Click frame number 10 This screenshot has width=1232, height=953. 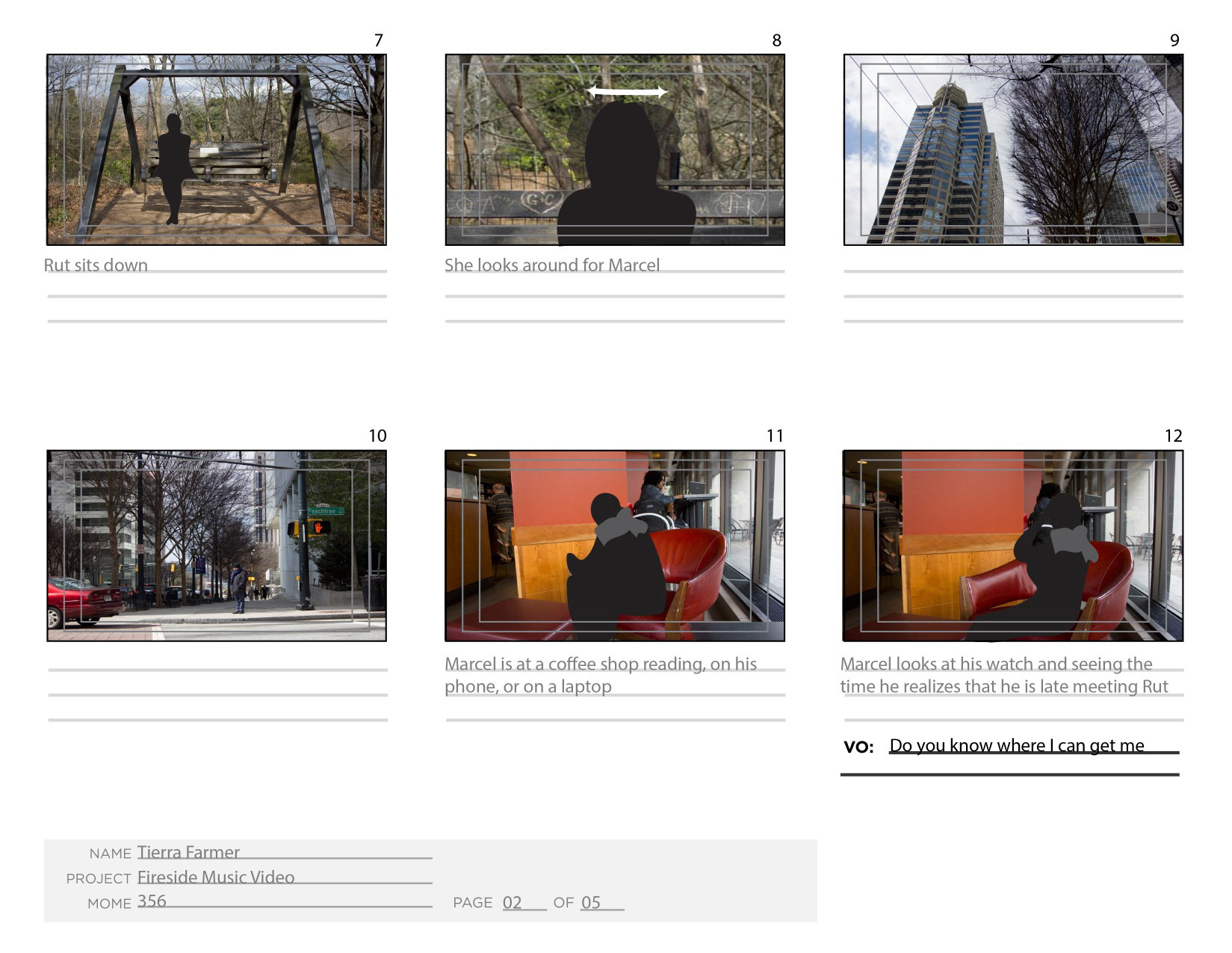point(377,436)
